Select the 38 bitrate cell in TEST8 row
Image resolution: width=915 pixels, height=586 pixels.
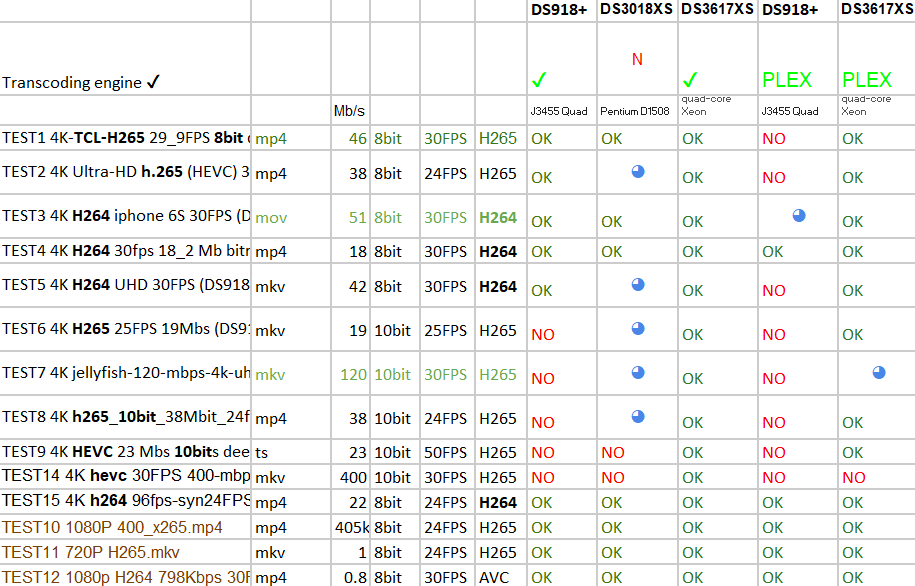coord(350,417)
